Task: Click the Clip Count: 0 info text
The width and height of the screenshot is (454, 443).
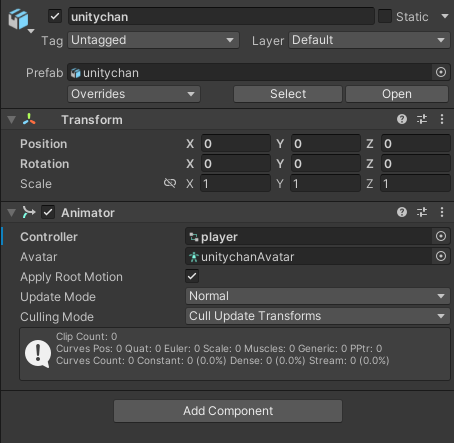Action: 87,336
